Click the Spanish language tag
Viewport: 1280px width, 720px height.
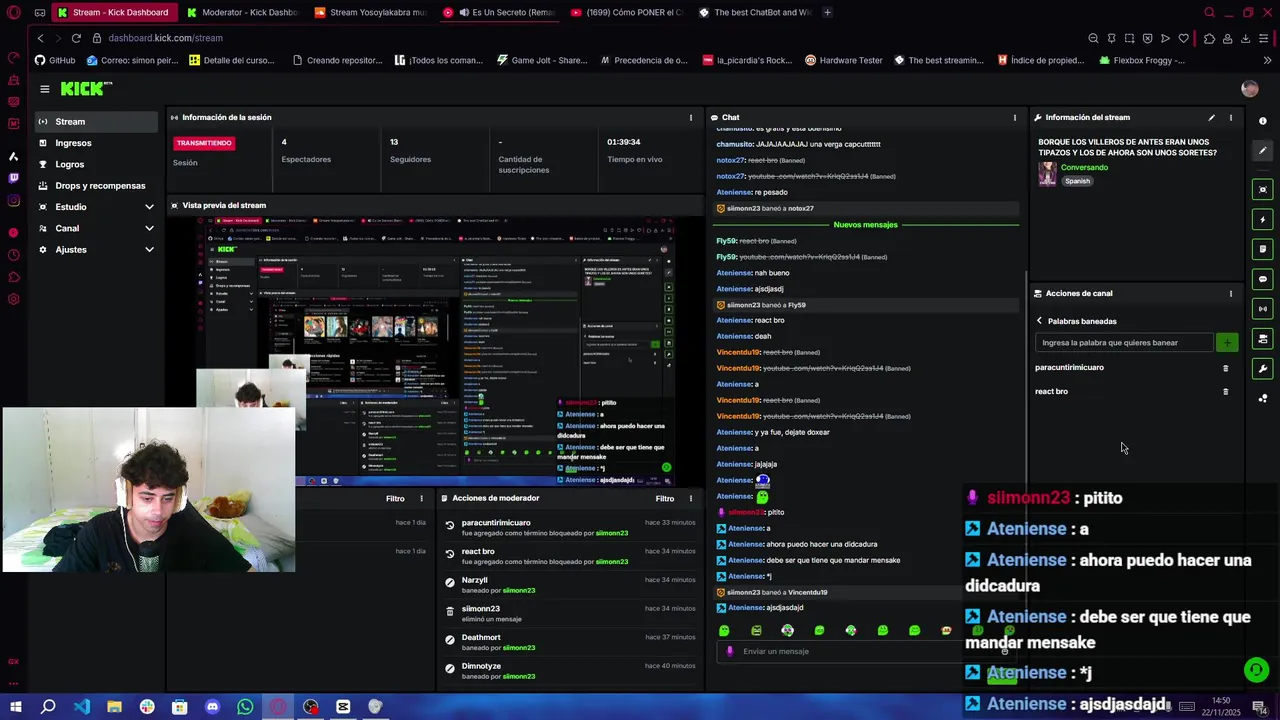pyautogui.click(x=1077, y=181)
